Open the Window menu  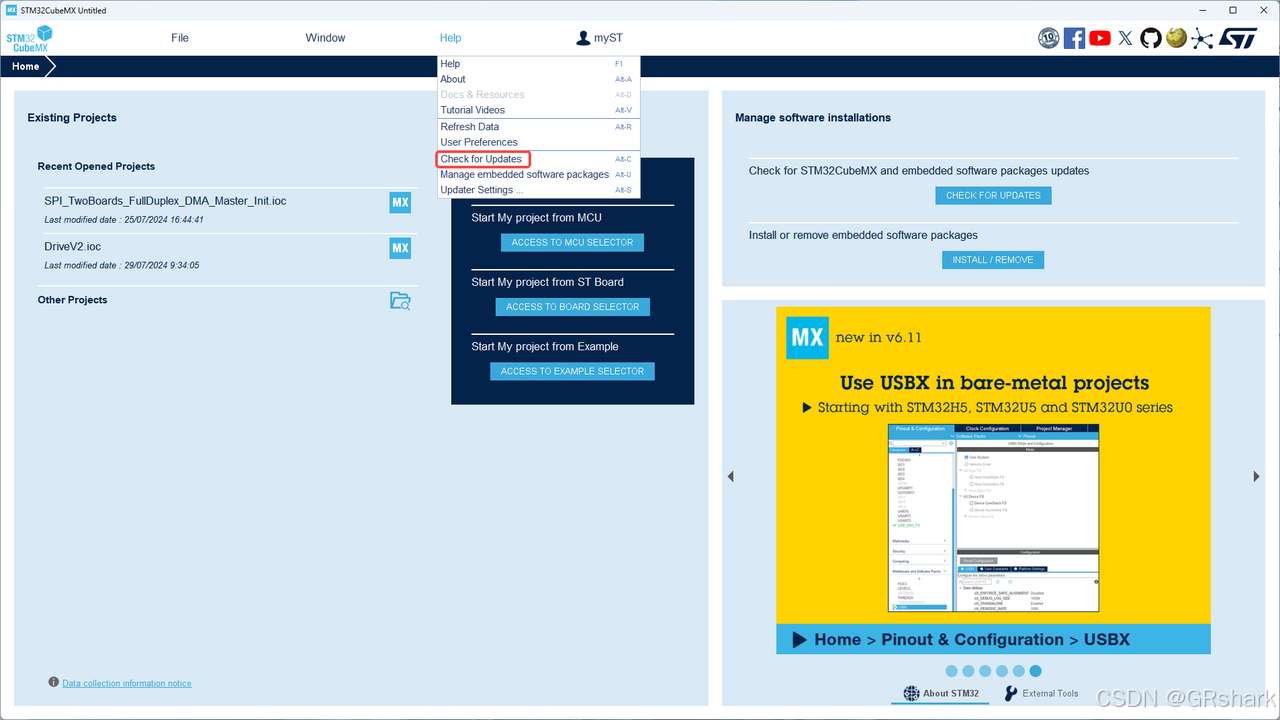(x=325, y=38)
